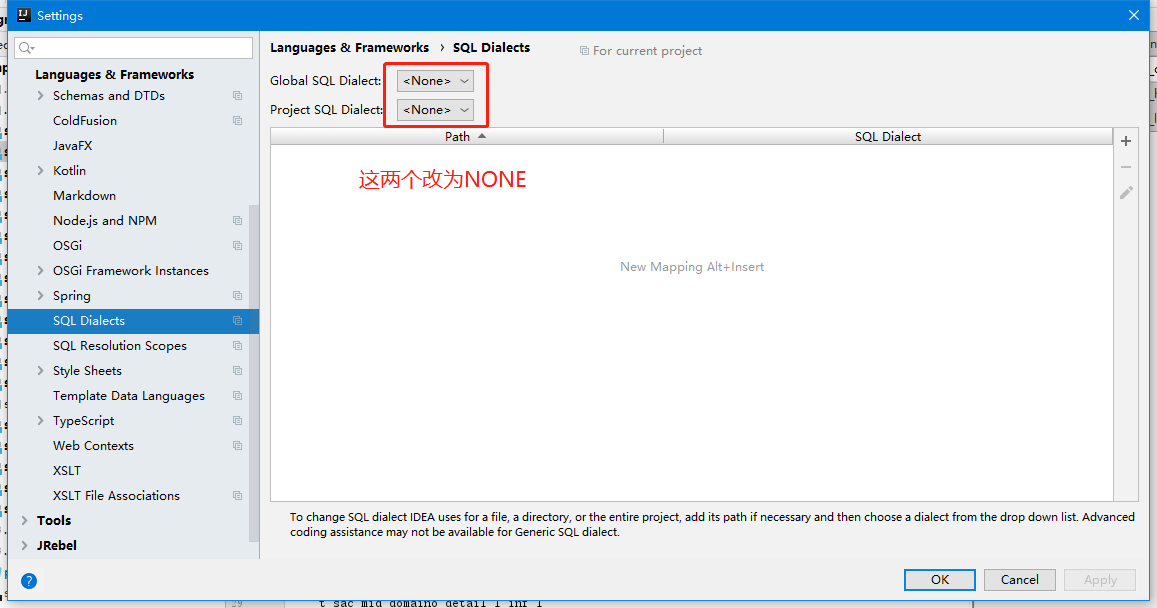Click the minus icon to remove mapping
The height and width of the screenshot is (608, 1157).
pyautogui.click(x=1126, y=167)
